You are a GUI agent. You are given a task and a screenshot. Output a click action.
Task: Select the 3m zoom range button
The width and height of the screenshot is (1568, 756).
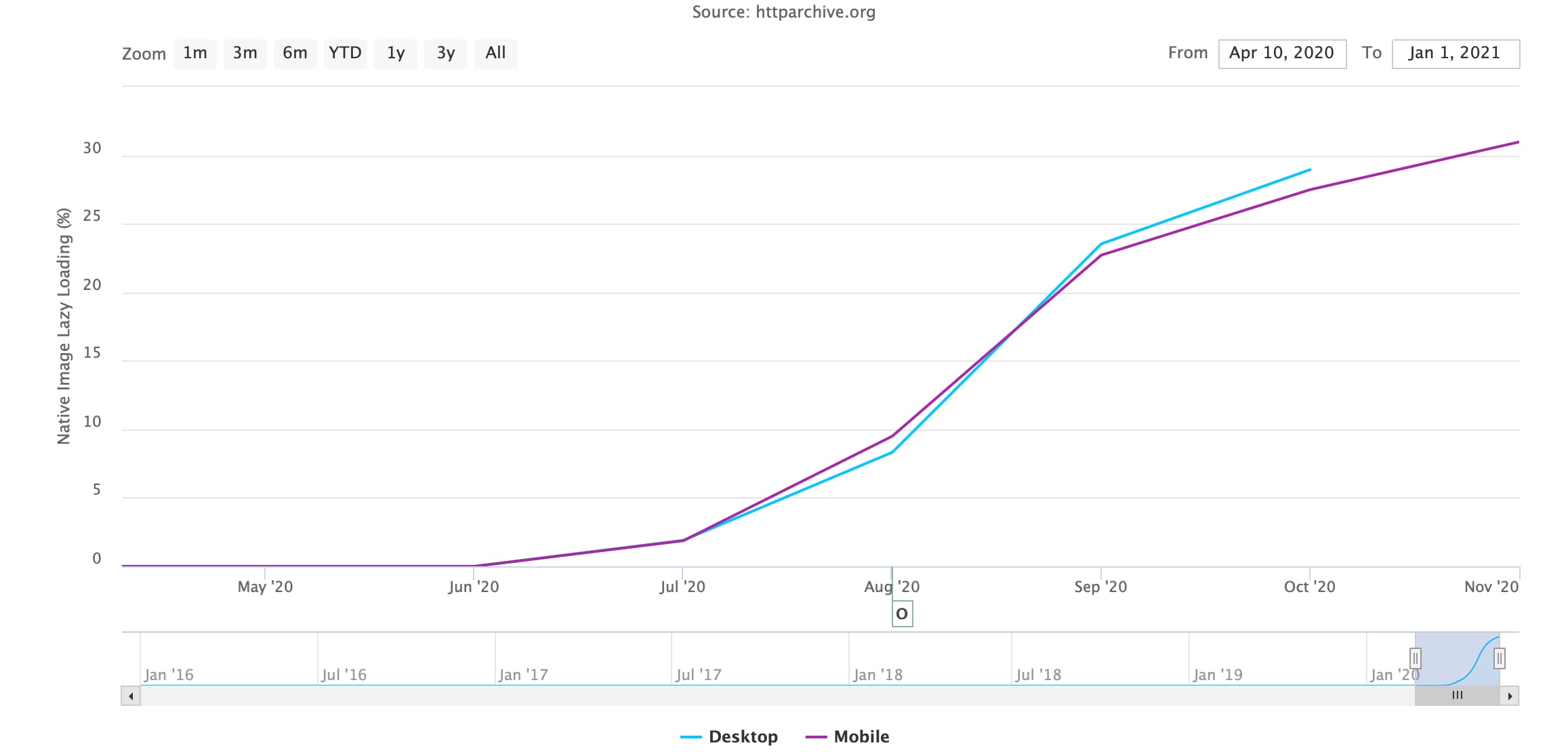pos(245,54)
